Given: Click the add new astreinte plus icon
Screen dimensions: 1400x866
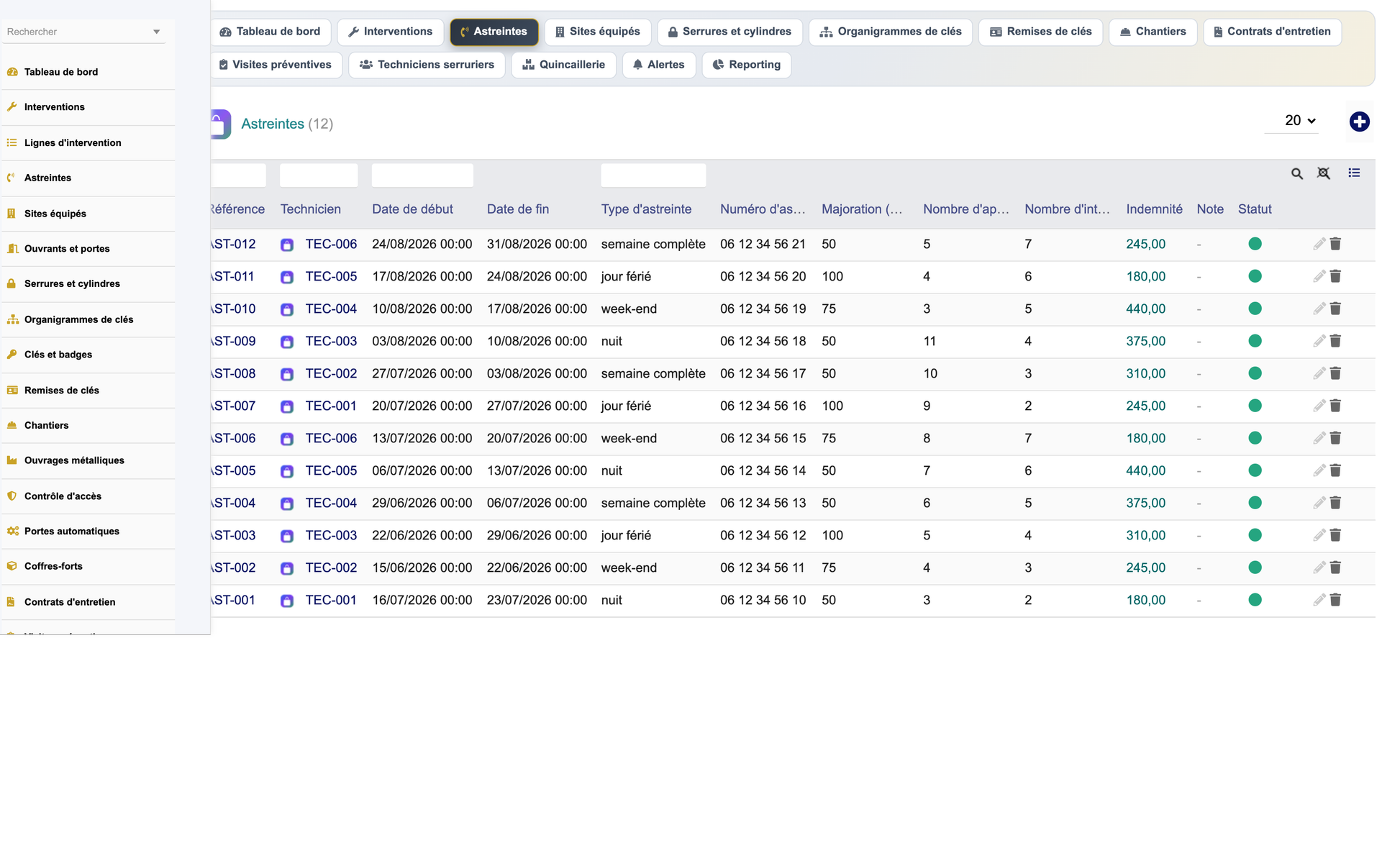Looking at the screenshot, I should (1359, 122).
